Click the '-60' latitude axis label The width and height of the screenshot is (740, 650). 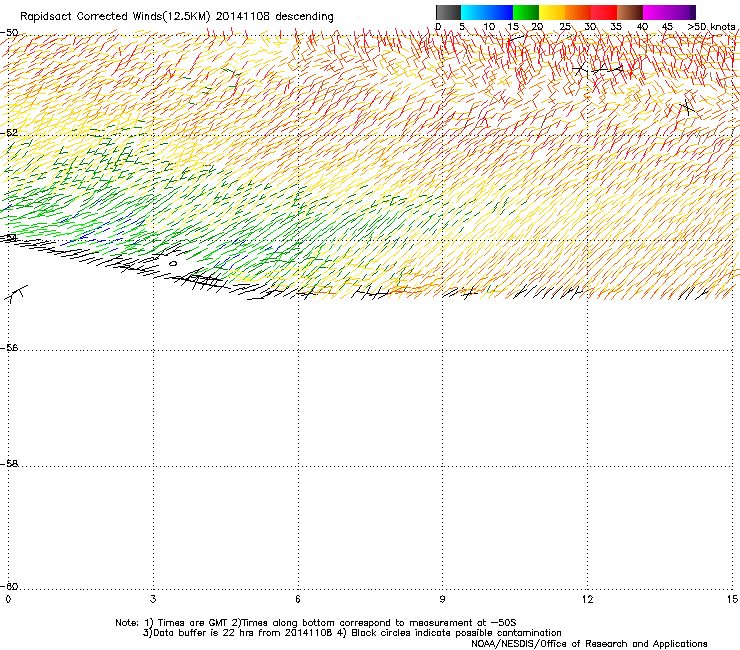pyautogui.click(x=10, y=586)
